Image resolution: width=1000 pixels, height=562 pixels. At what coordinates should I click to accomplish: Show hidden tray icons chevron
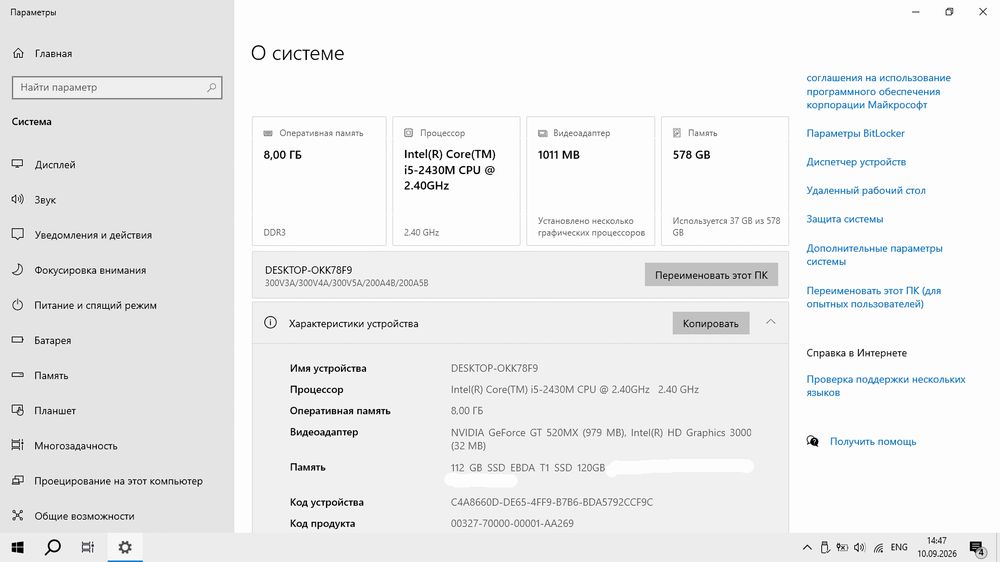point(807,547)
